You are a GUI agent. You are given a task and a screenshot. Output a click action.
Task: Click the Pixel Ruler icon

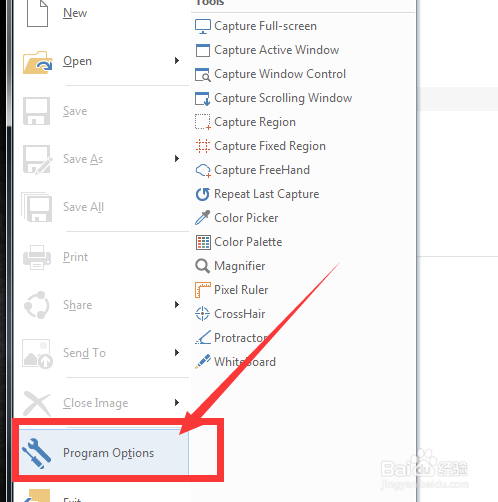[x=203, y=290]
